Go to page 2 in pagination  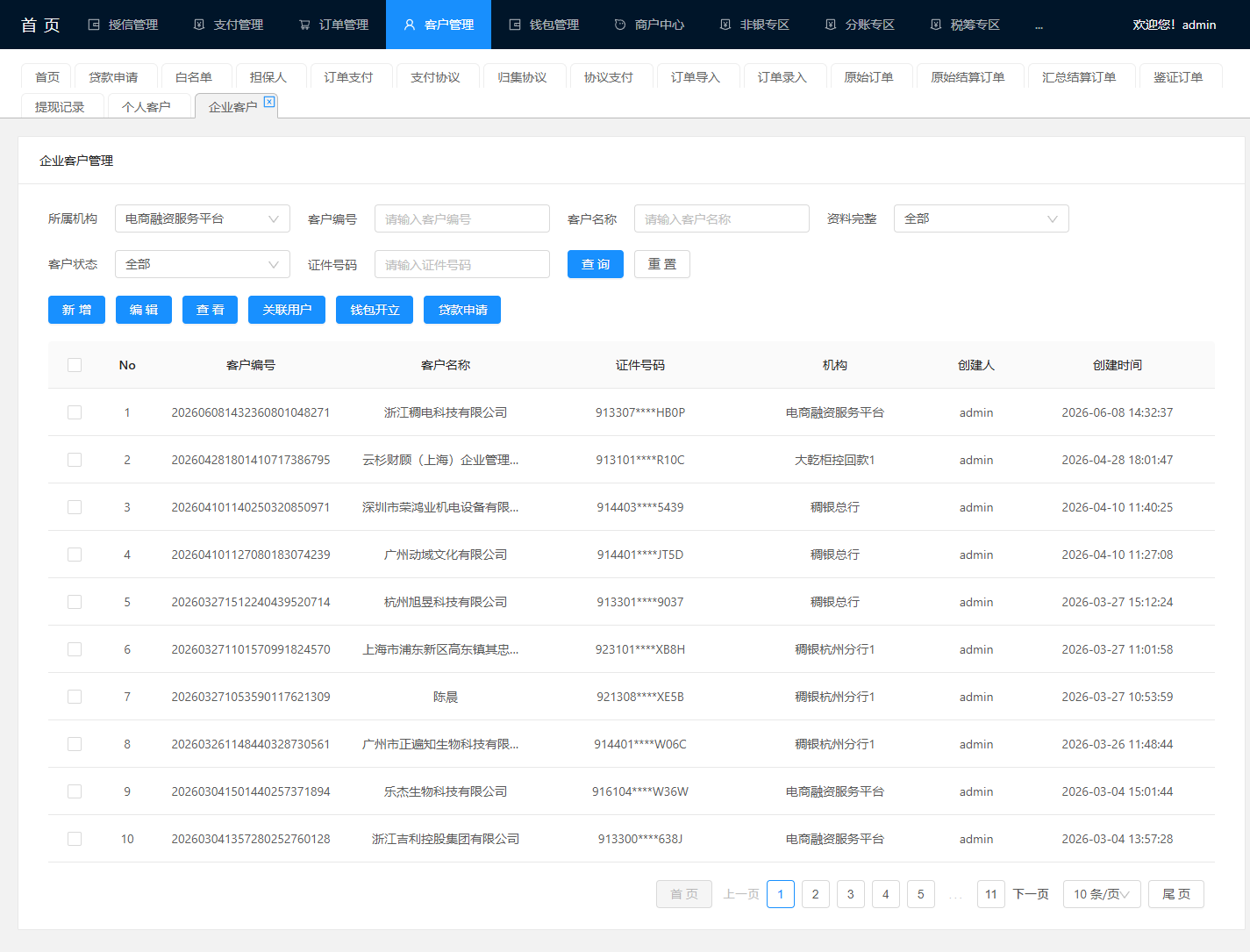pyautogui.click(x=816, y=894)
